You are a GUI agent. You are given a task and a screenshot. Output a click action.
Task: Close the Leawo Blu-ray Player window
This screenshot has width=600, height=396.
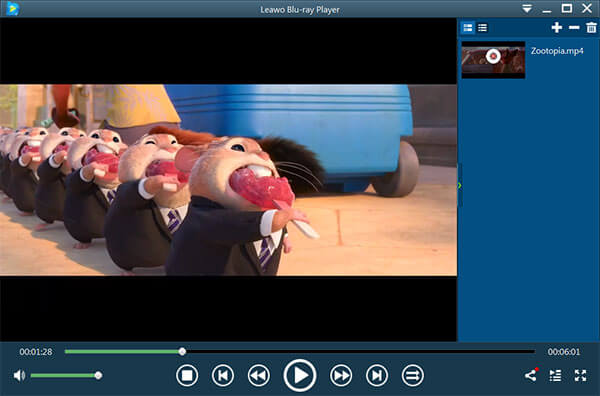pos(587,8)
